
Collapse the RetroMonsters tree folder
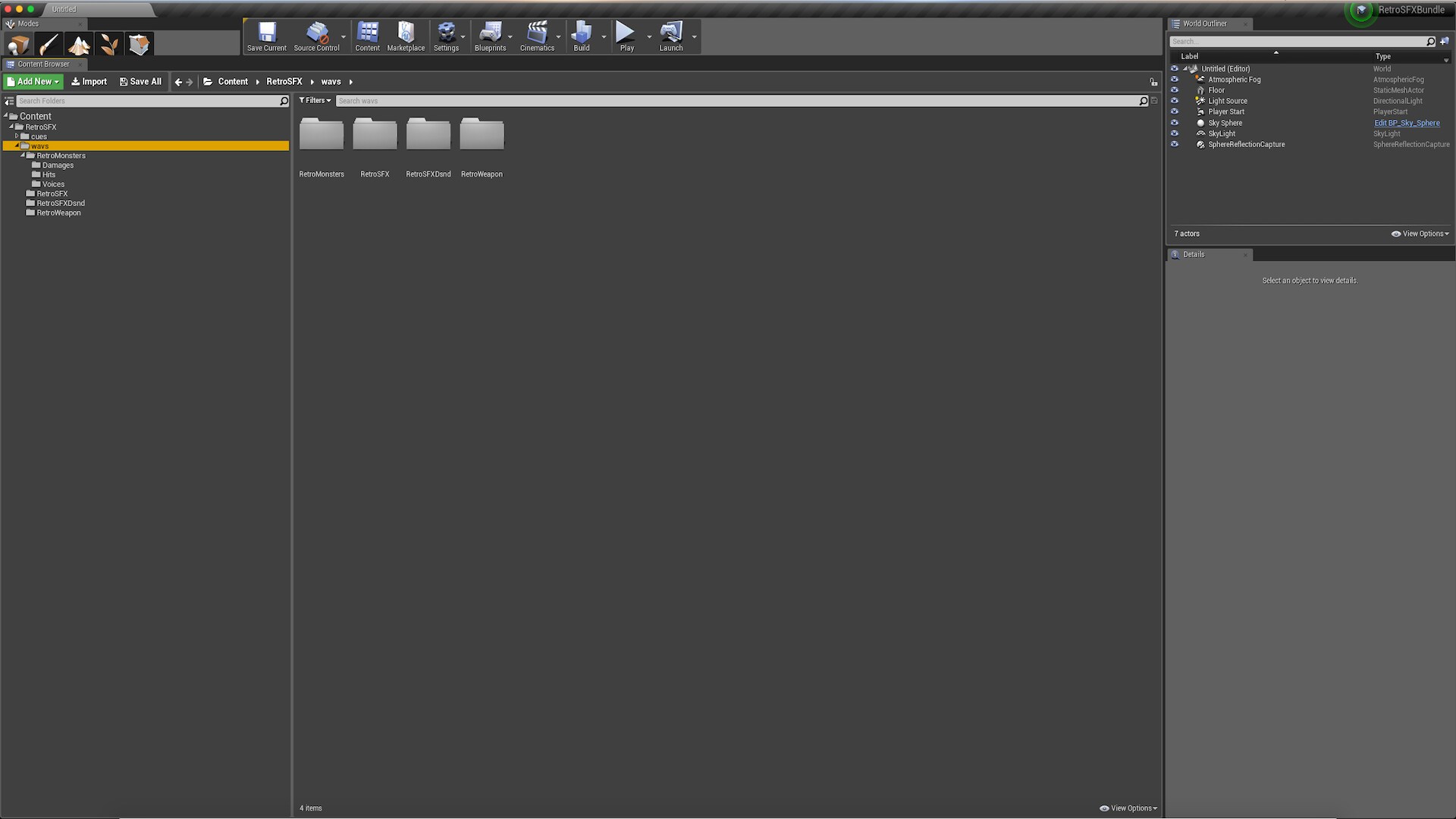coord(23,155)
